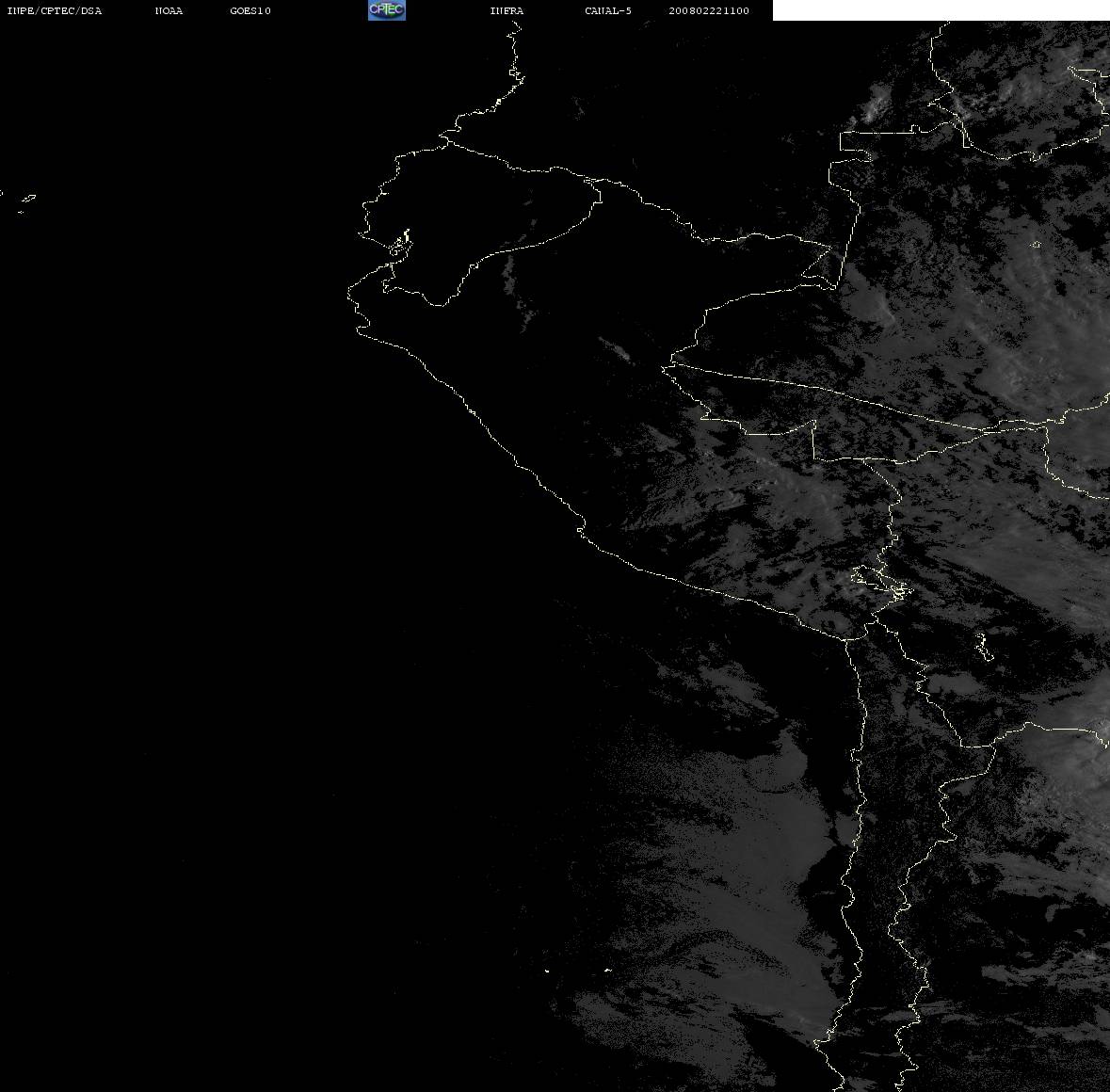Click the GOES10 satellite label

pos(250,10)
